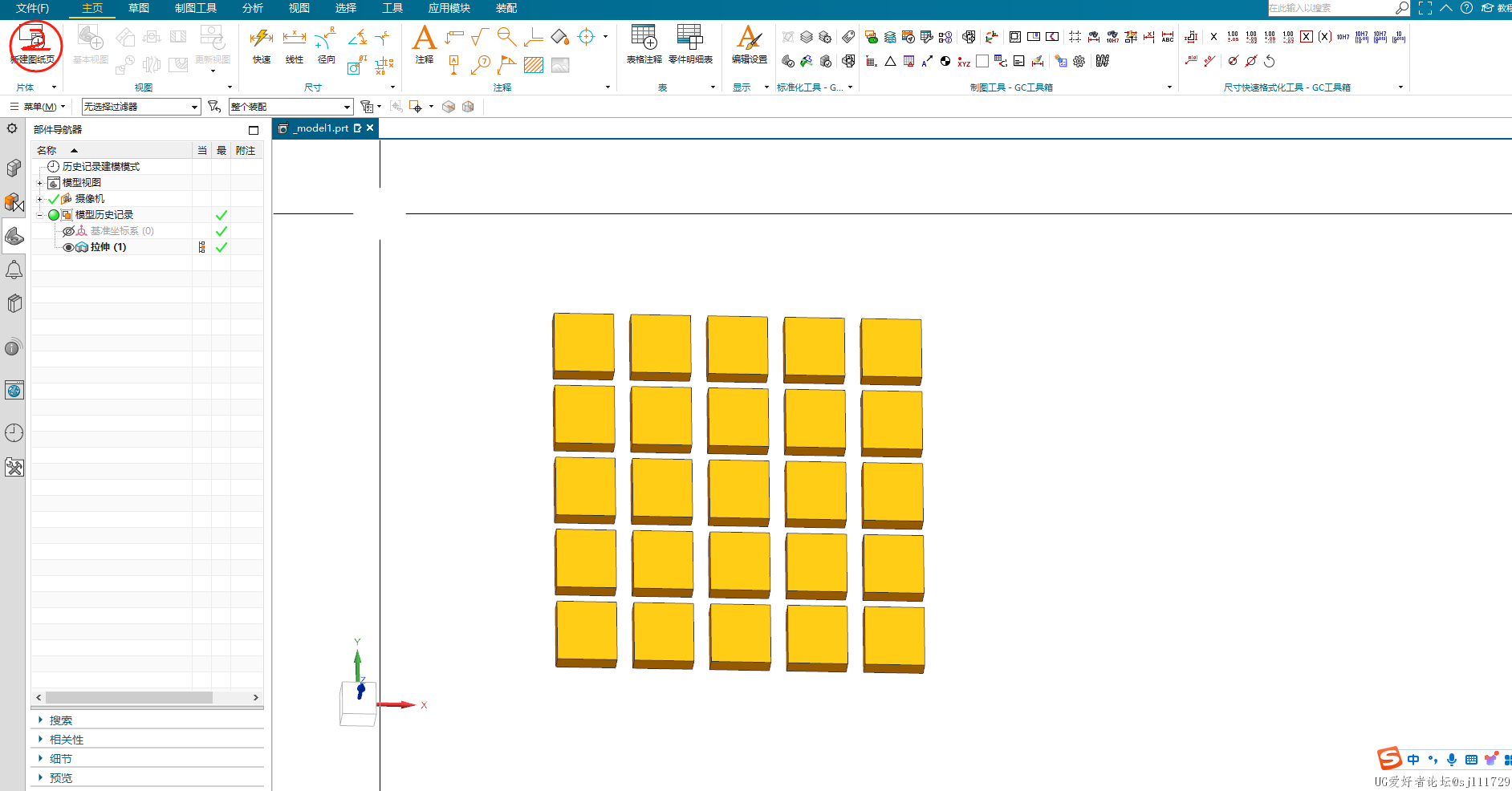
Task: Open the 无选择过滤器 selection filter dropdown
Action: pyautogui.click(x=194, y=107)
